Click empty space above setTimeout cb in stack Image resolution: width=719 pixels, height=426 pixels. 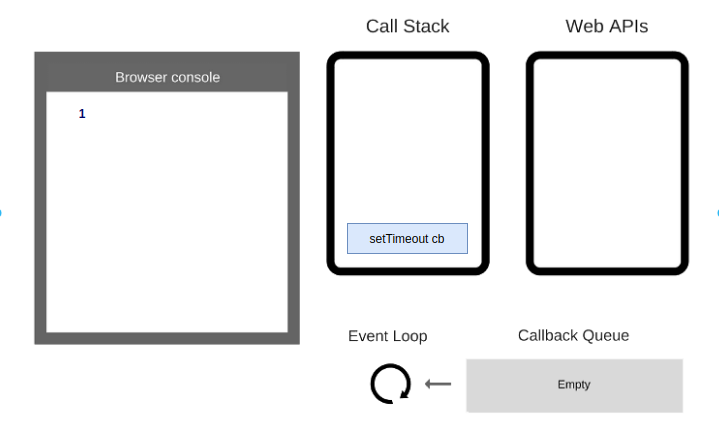pyautogui.click(x=407, y=140)
